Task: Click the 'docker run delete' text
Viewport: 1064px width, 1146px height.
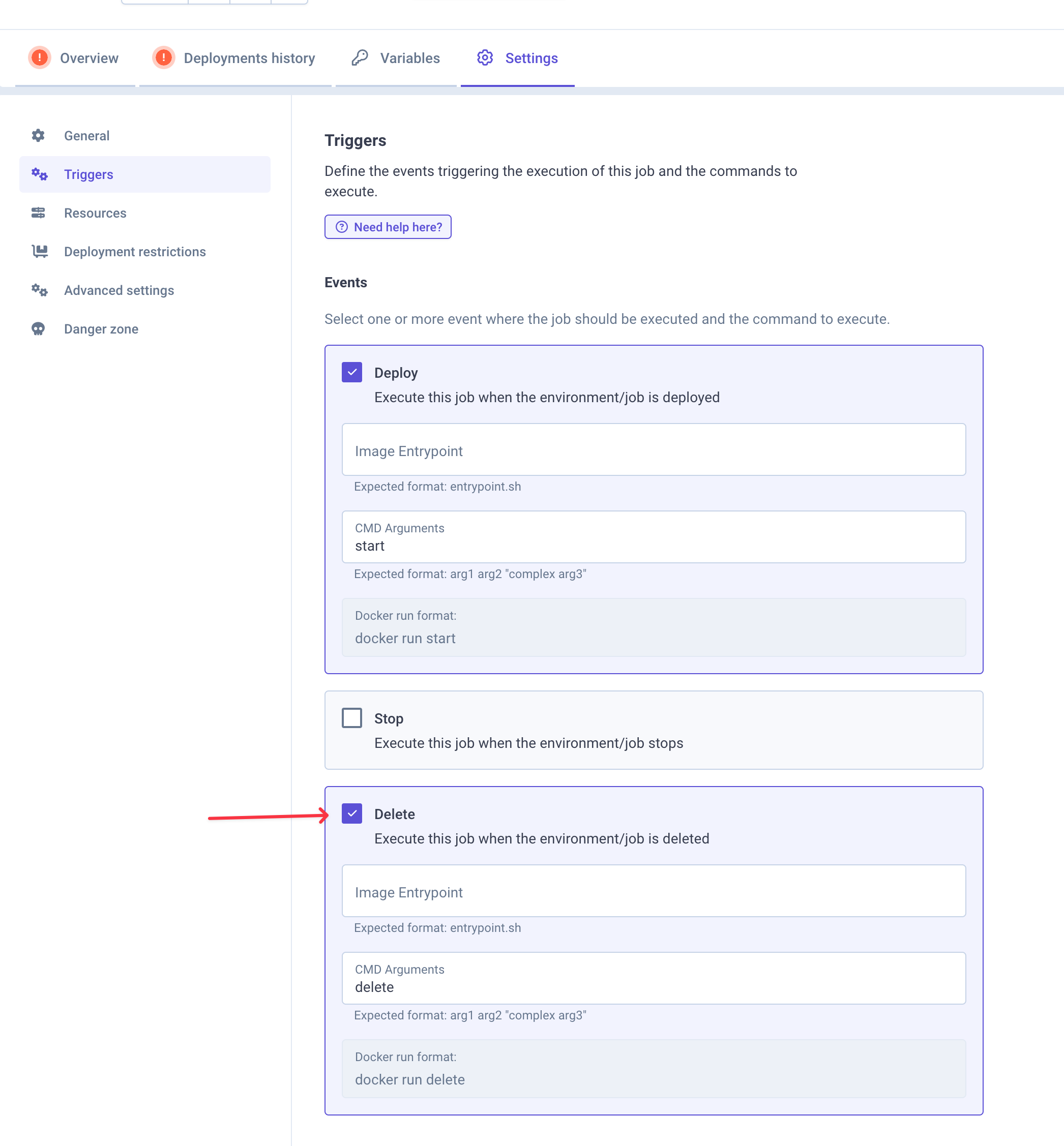Action: click(409, 1079)
